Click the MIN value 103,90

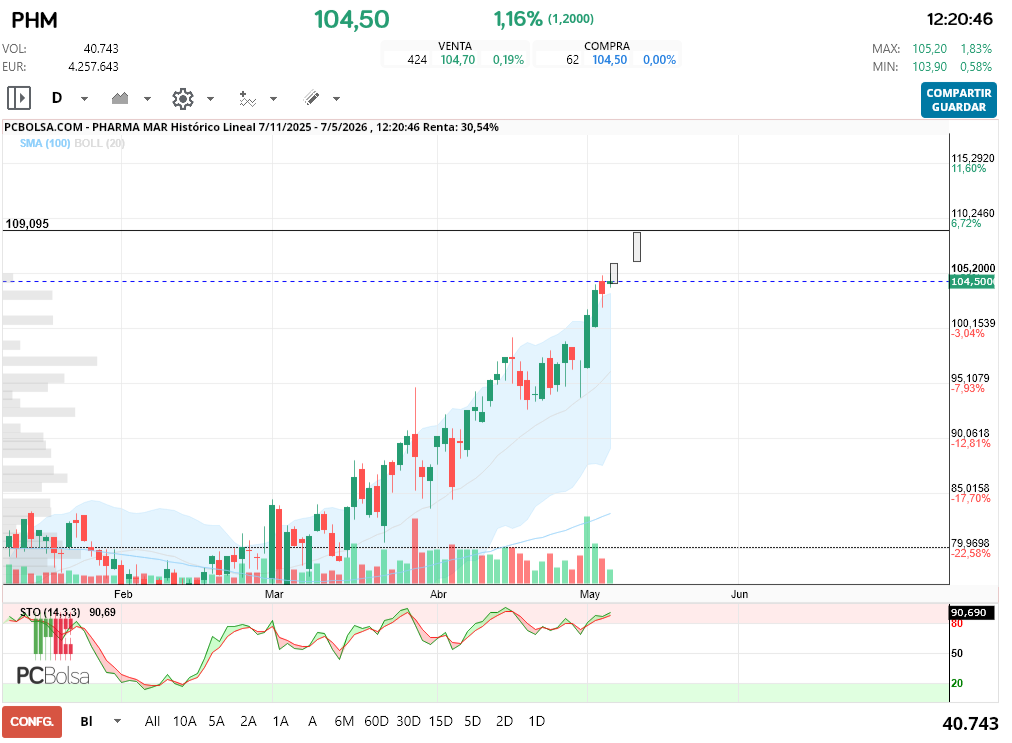[929, 67]
